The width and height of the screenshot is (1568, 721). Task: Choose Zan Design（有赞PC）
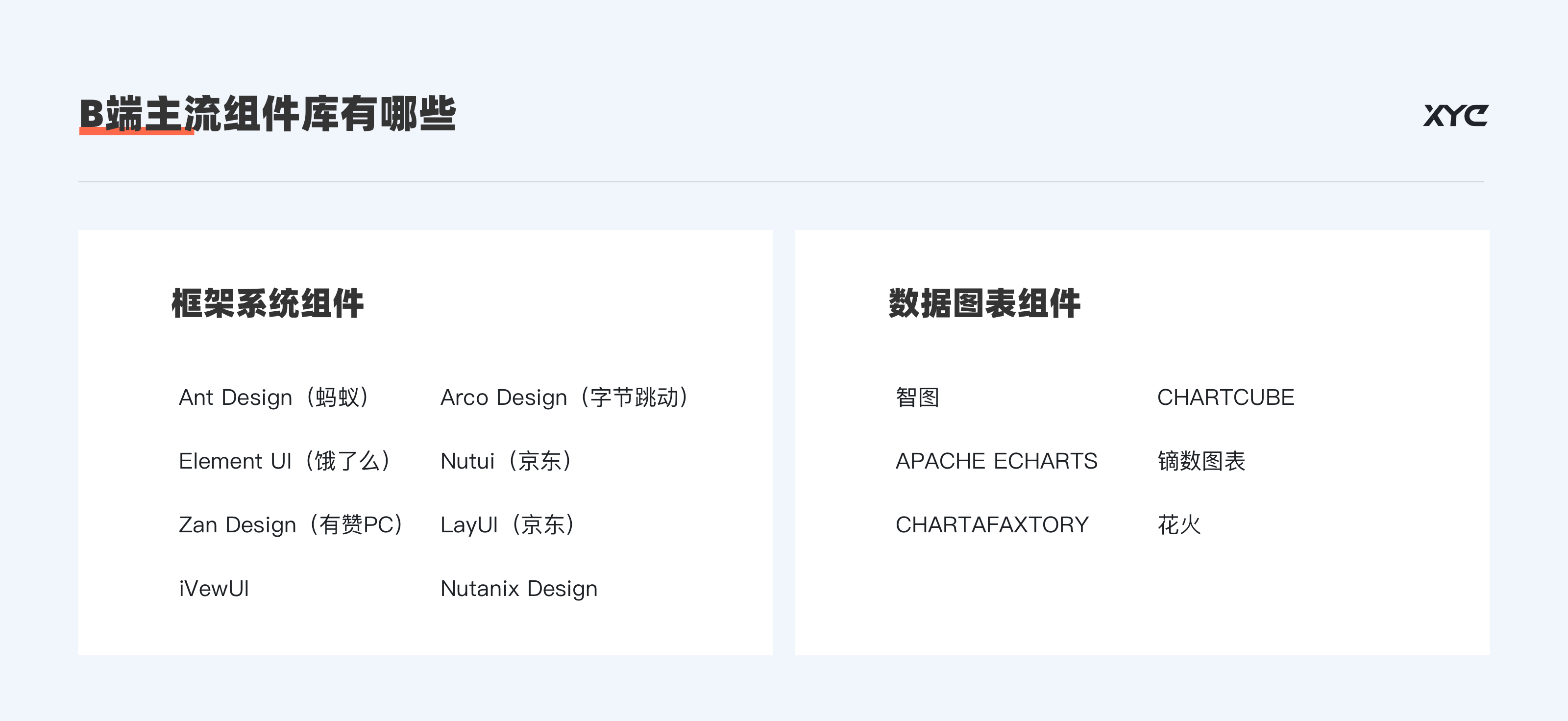point(292,525)
